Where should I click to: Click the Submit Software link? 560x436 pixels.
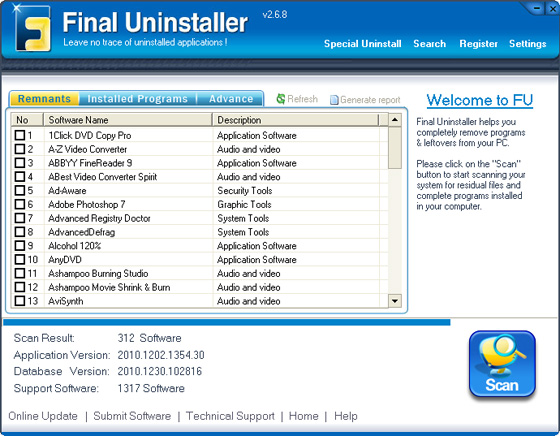(x=132, y=416)
